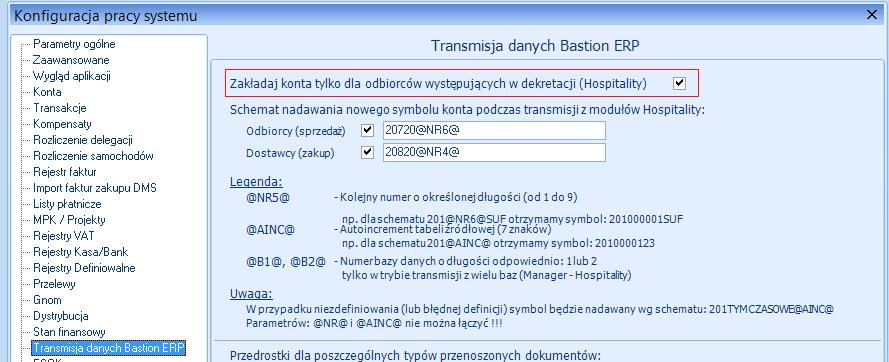Viewport: 889px width, 362px height.
Task: Click the Schemat nadawania nowego symbolu text
Action: pyautogui.click(x=467, y=110)
